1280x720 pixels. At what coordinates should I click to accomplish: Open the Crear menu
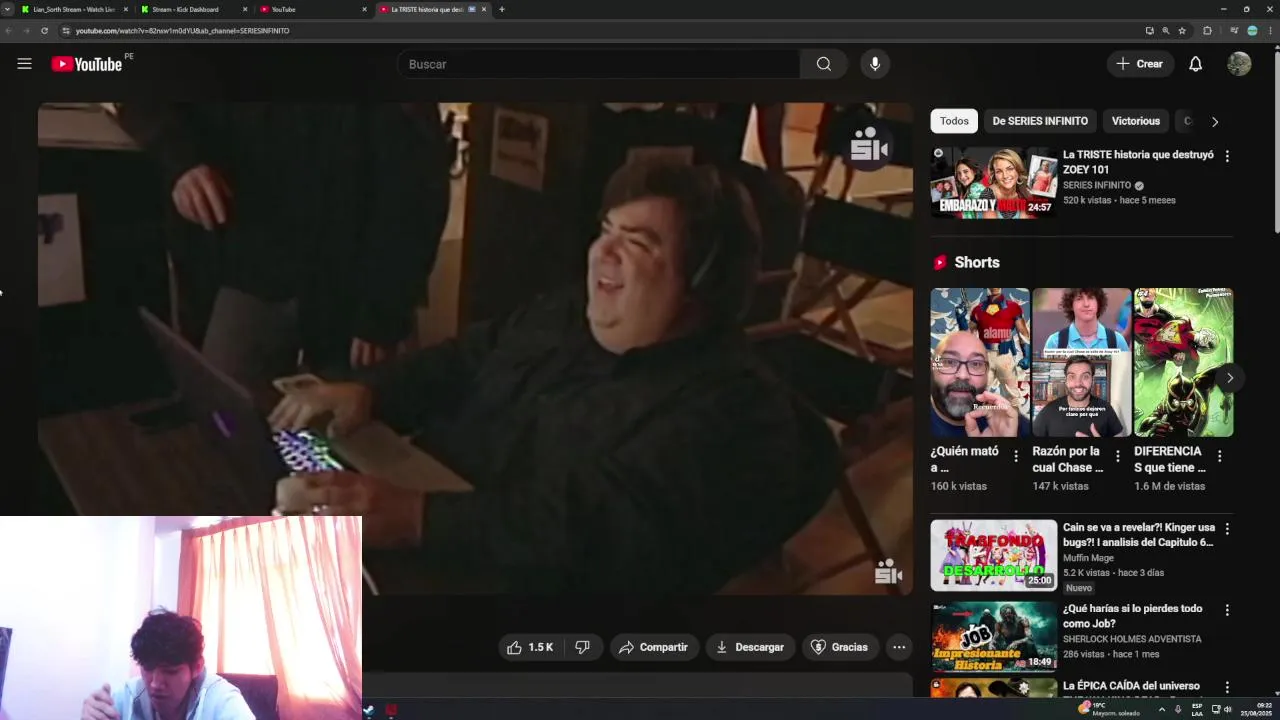pyautogui.click(x=1139, y=64)
